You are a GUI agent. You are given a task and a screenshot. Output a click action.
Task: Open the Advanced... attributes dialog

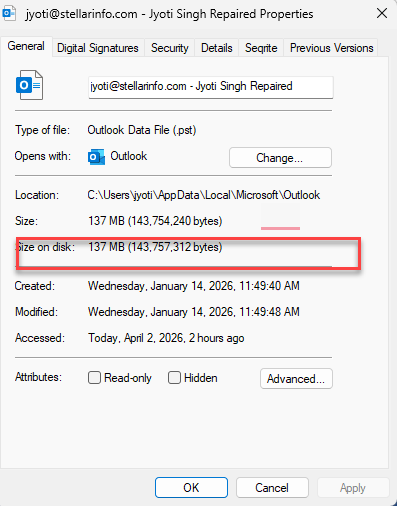click(296, 379)
